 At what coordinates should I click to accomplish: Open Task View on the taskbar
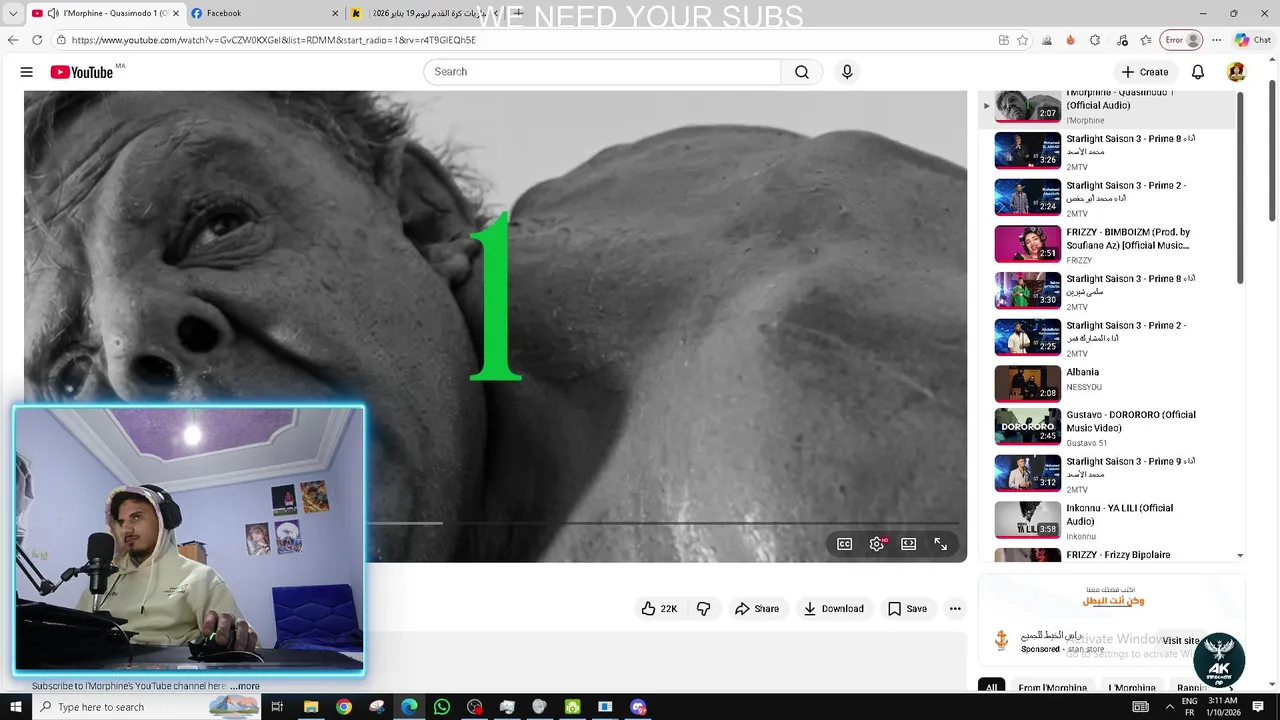tap(277, 707)
